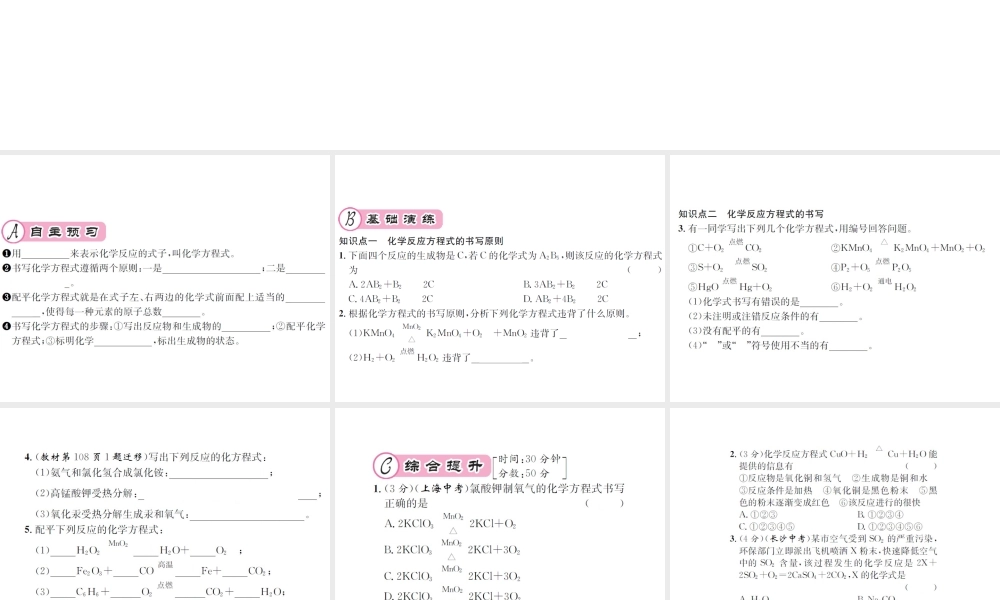Click the circled C badge beside 综合提升

click(x=385, y=465)
